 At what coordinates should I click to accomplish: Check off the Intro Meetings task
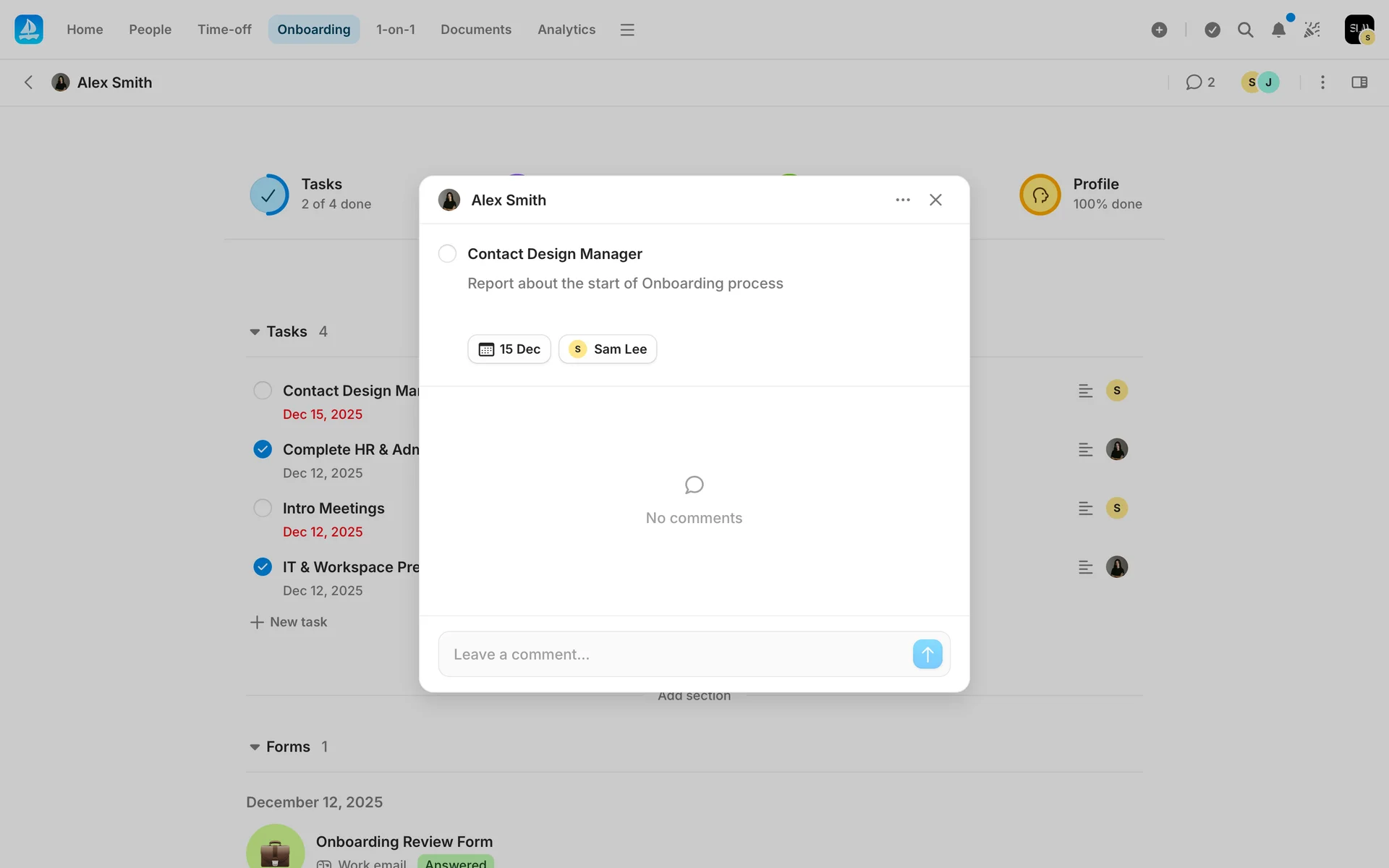[263, 508]
